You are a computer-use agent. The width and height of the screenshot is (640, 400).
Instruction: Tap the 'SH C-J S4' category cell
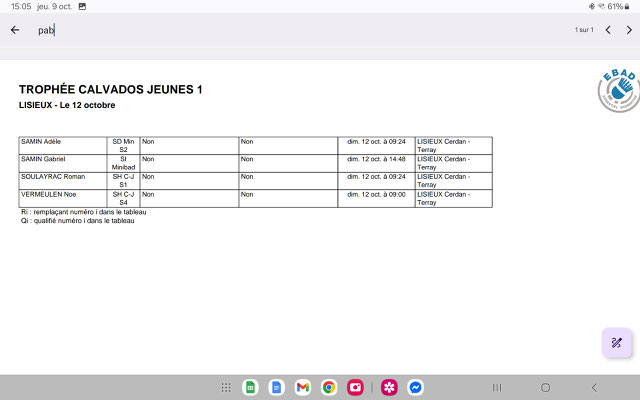pos(123,198)
